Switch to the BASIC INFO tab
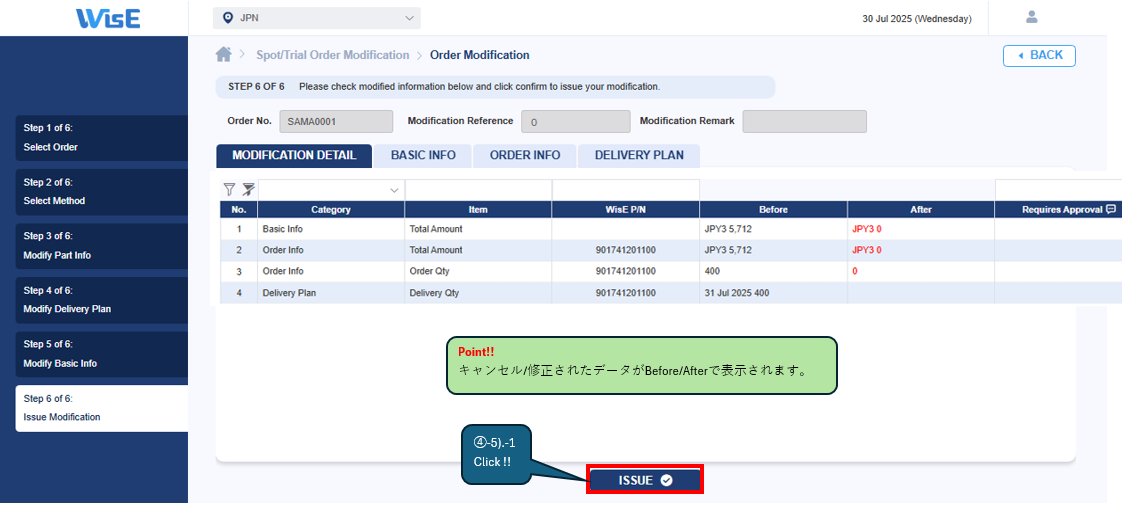 point(423,155)
